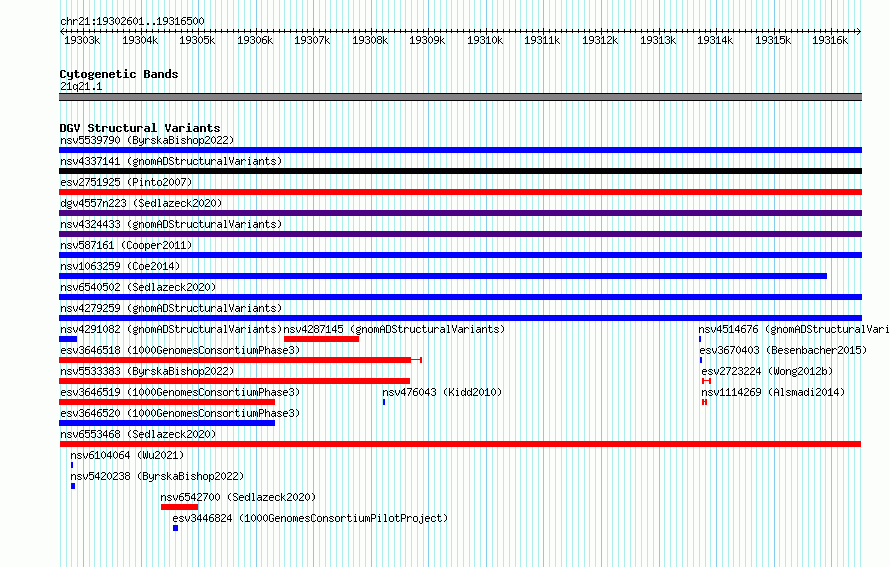Open nsv6104064 (Wu2021) label
Screen dimensions: 890x567
[x=127, y=455]
